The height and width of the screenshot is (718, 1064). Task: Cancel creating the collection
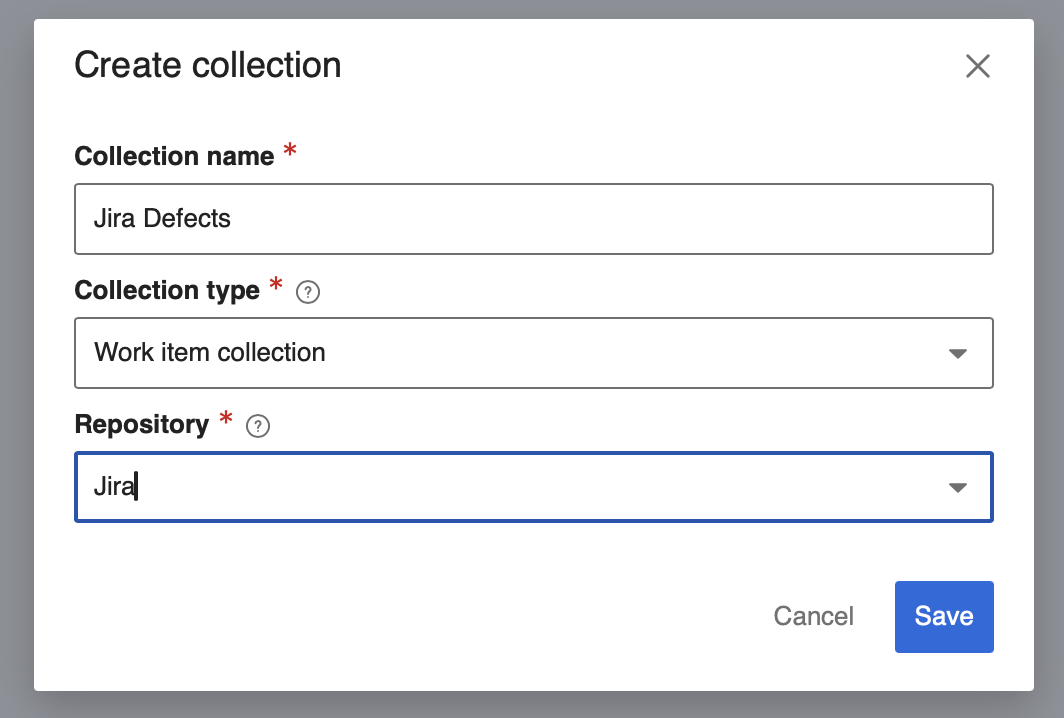tap(813, 617)
